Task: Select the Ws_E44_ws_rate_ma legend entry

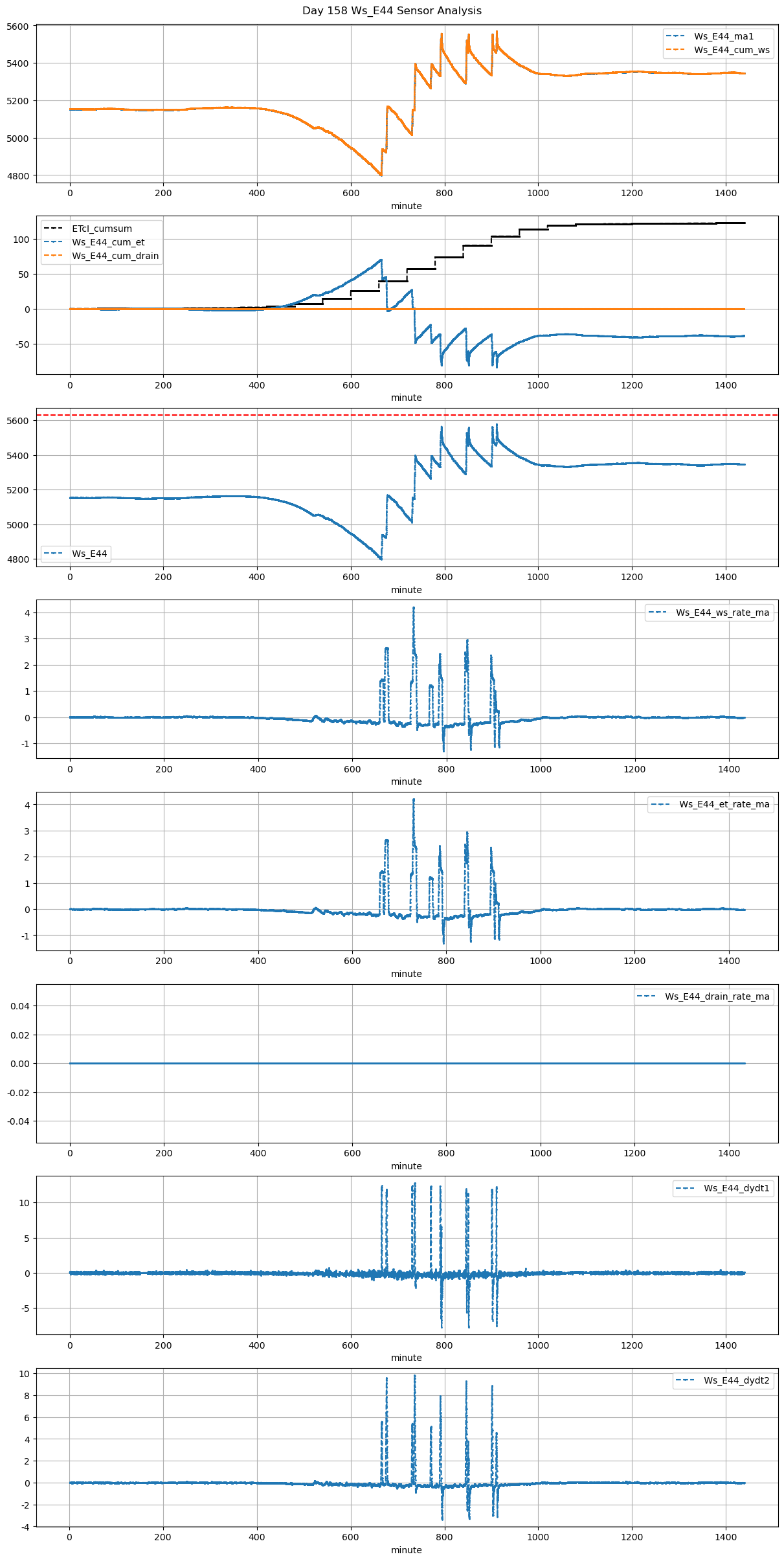Action: click(x=722, y=612)
